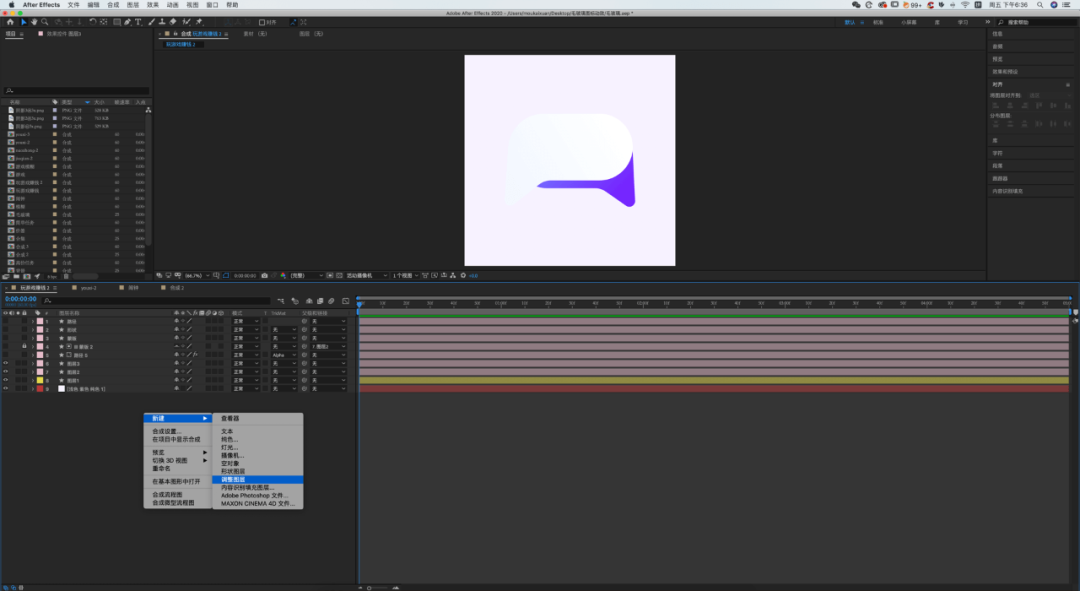This screenshot has width=1080, height=591.
Task: Click the snapshot camera icon in viewer
Action: tap(264, 276)
